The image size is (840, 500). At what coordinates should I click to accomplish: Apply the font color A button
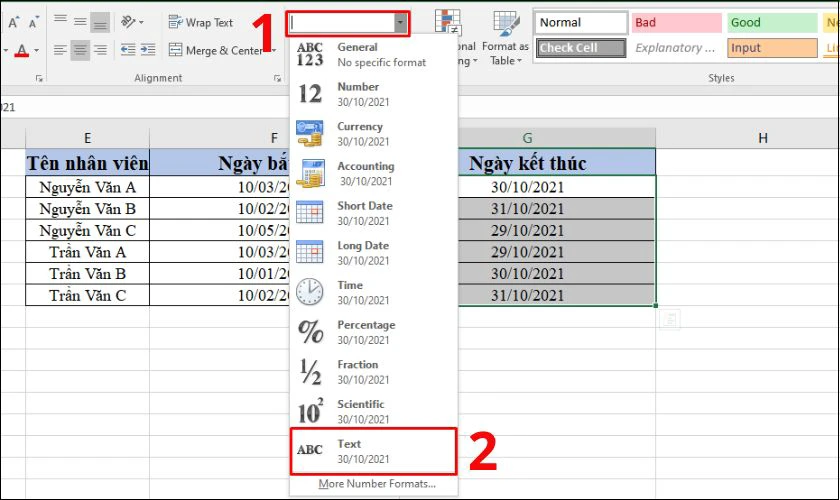click(x=21, y=50)
